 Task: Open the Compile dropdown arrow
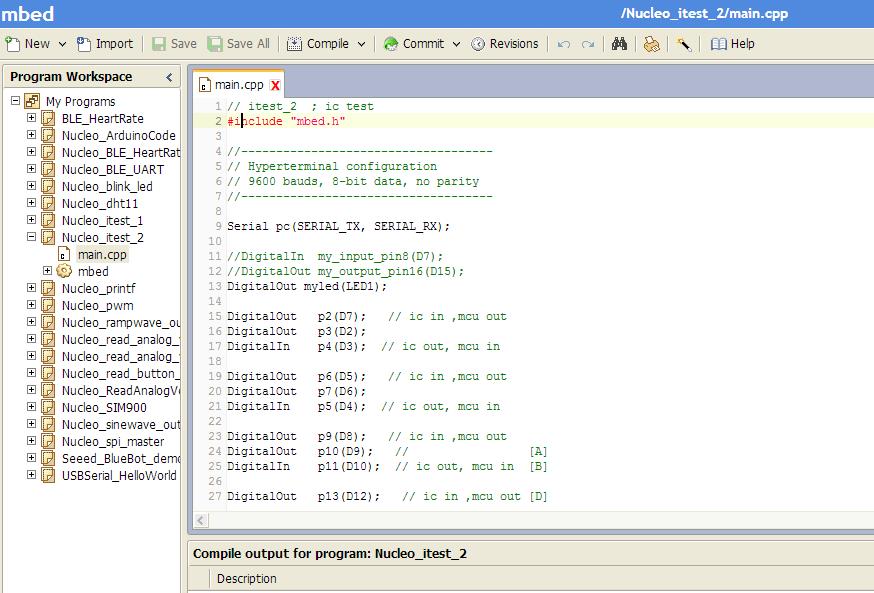[x=361, y=44]
